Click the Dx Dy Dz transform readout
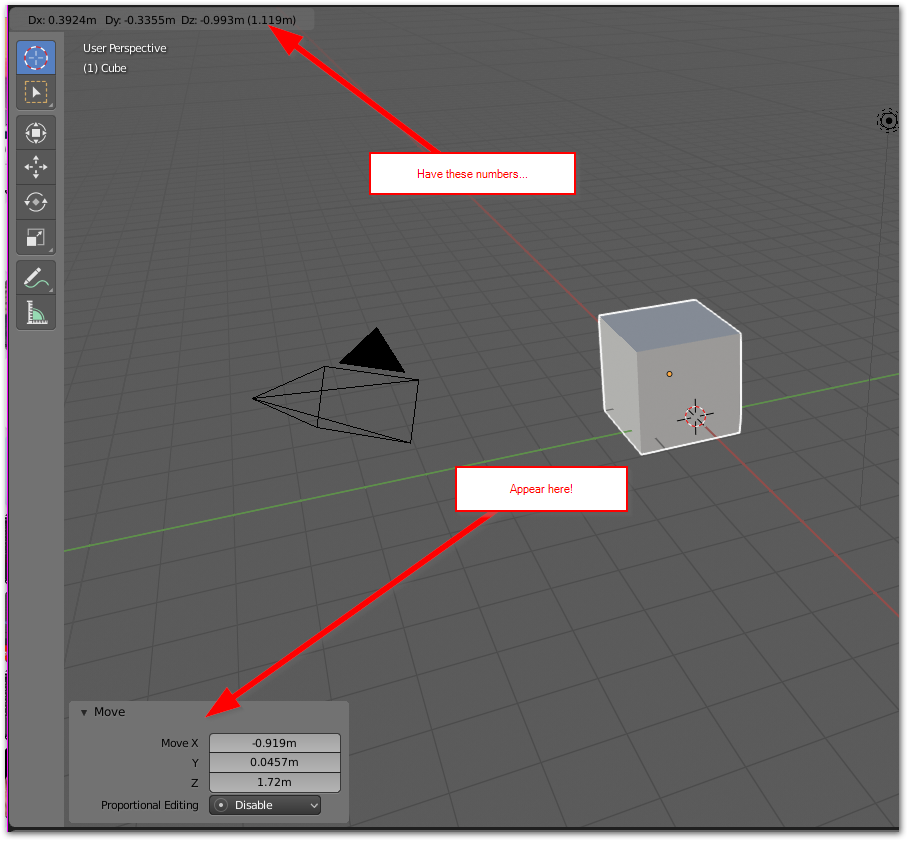 pyautogui.click(x=162, y=20)
